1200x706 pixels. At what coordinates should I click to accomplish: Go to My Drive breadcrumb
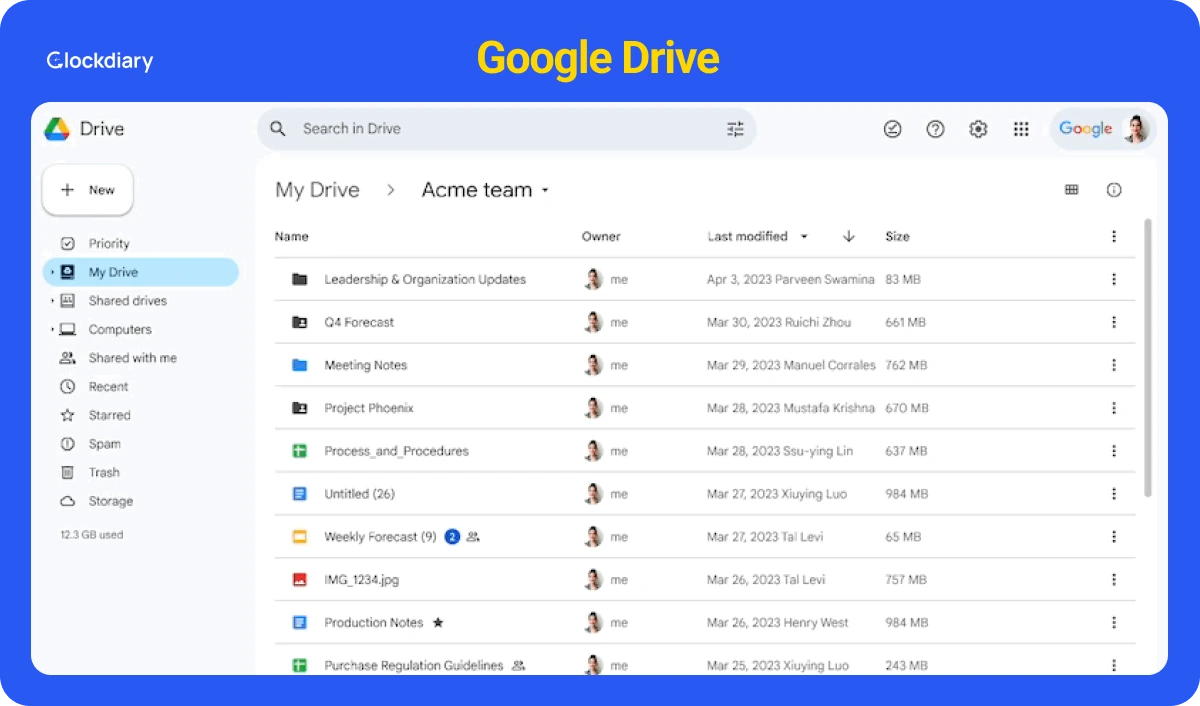tap(317, 190)
